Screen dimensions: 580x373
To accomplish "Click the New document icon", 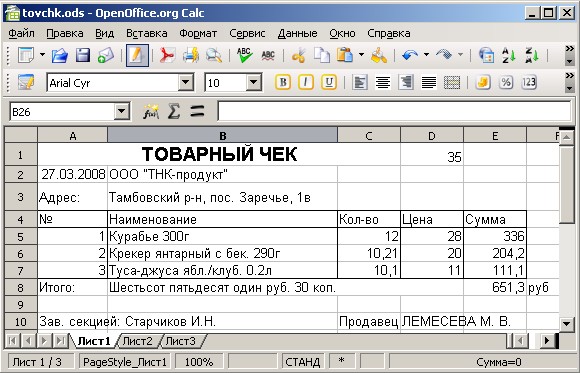I will (26, 56).
